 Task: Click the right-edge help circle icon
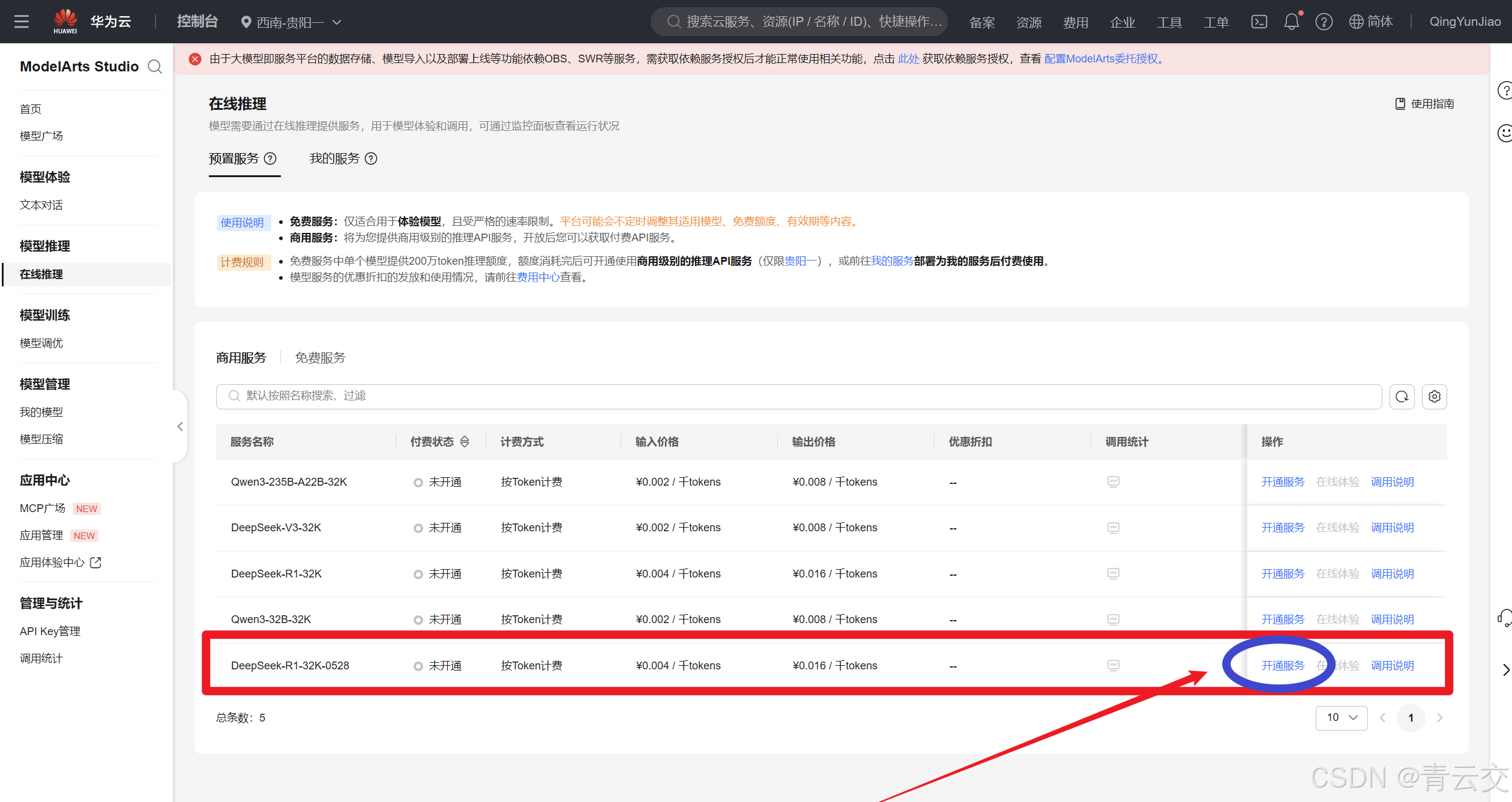click(1505, 91)
